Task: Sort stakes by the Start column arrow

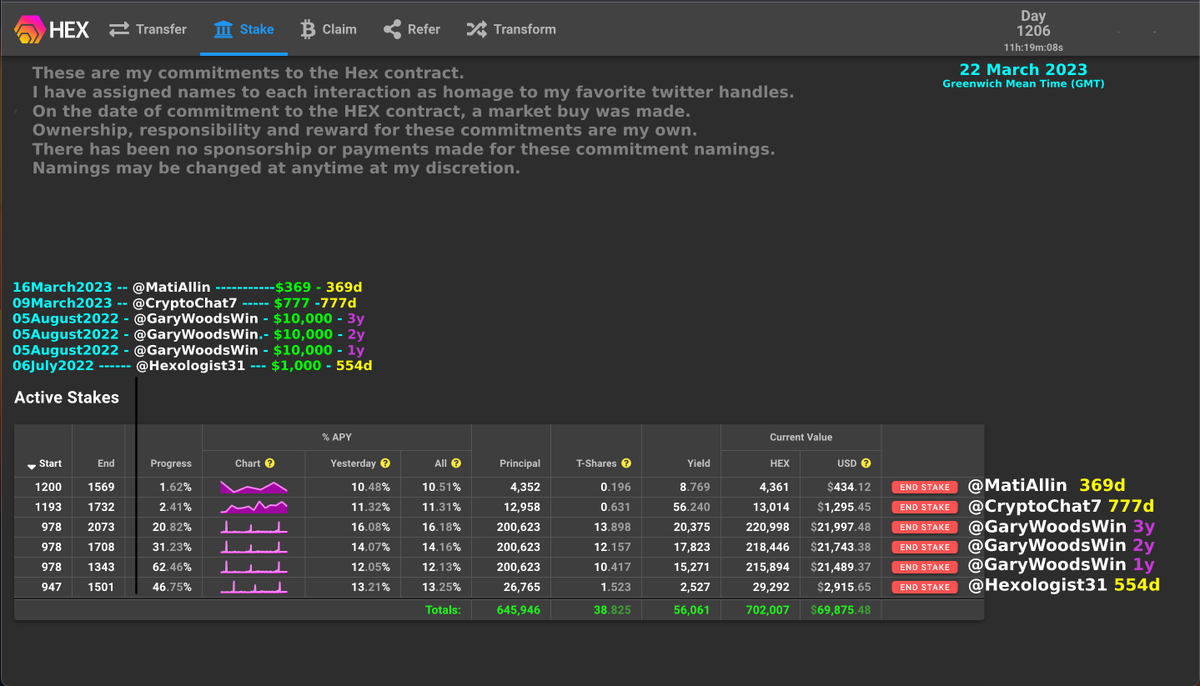Action: click(32, 466)
